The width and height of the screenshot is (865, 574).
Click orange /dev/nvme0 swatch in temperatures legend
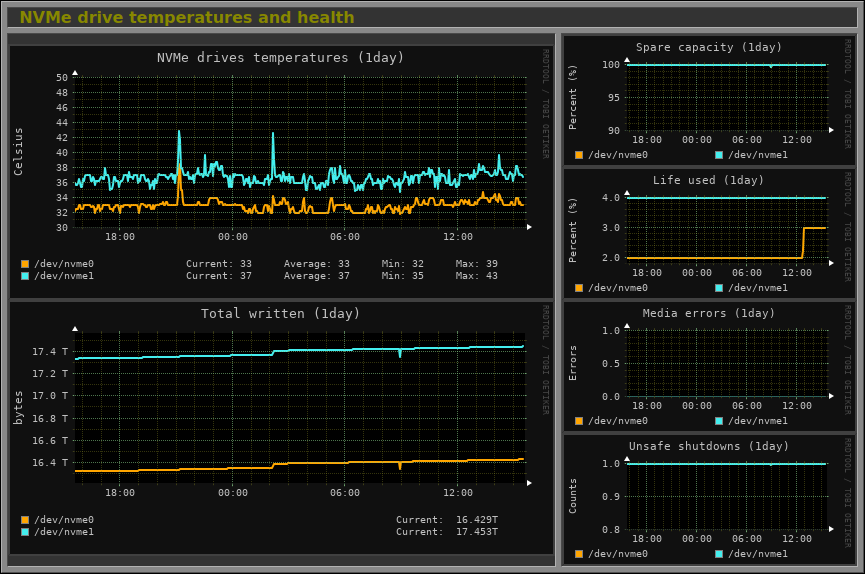(25, 264)
